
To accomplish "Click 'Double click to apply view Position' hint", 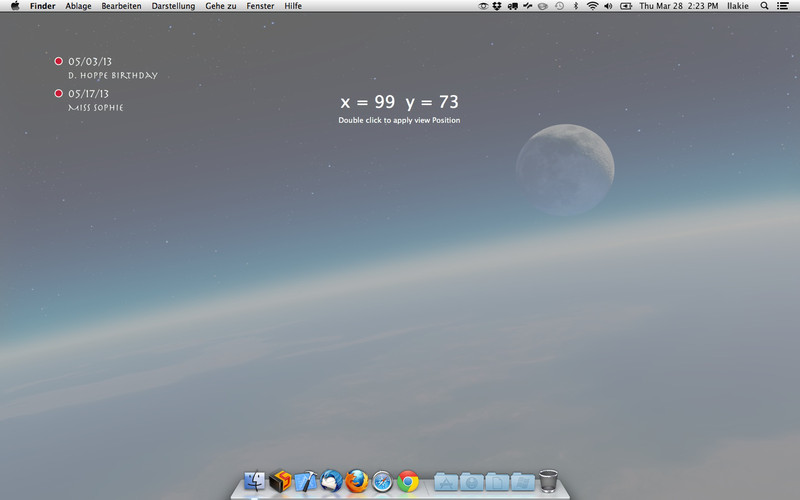I will tap(399, 120).
